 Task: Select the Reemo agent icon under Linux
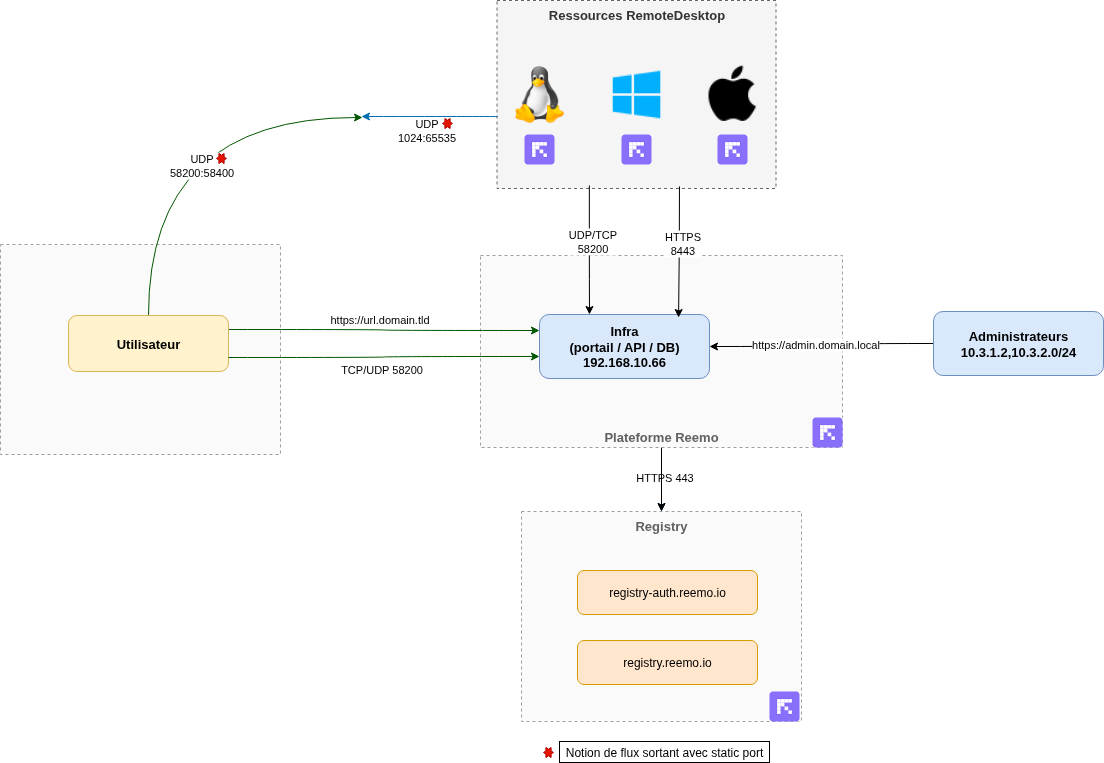[x=539, y=149]
